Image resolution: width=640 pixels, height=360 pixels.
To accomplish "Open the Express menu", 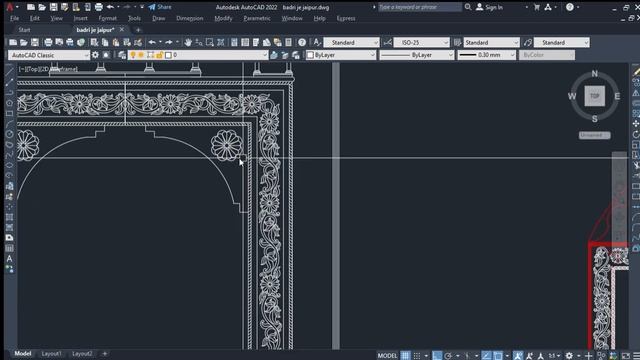I will [x=346, y=18].
